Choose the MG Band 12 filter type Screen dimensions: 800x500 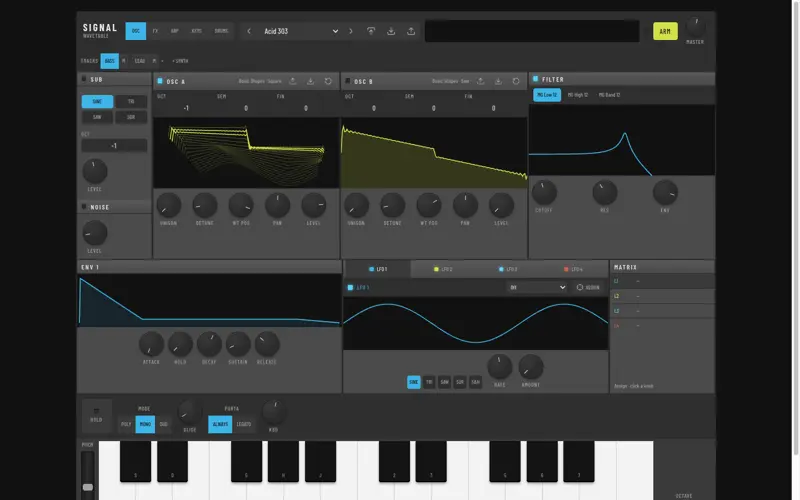609,95
